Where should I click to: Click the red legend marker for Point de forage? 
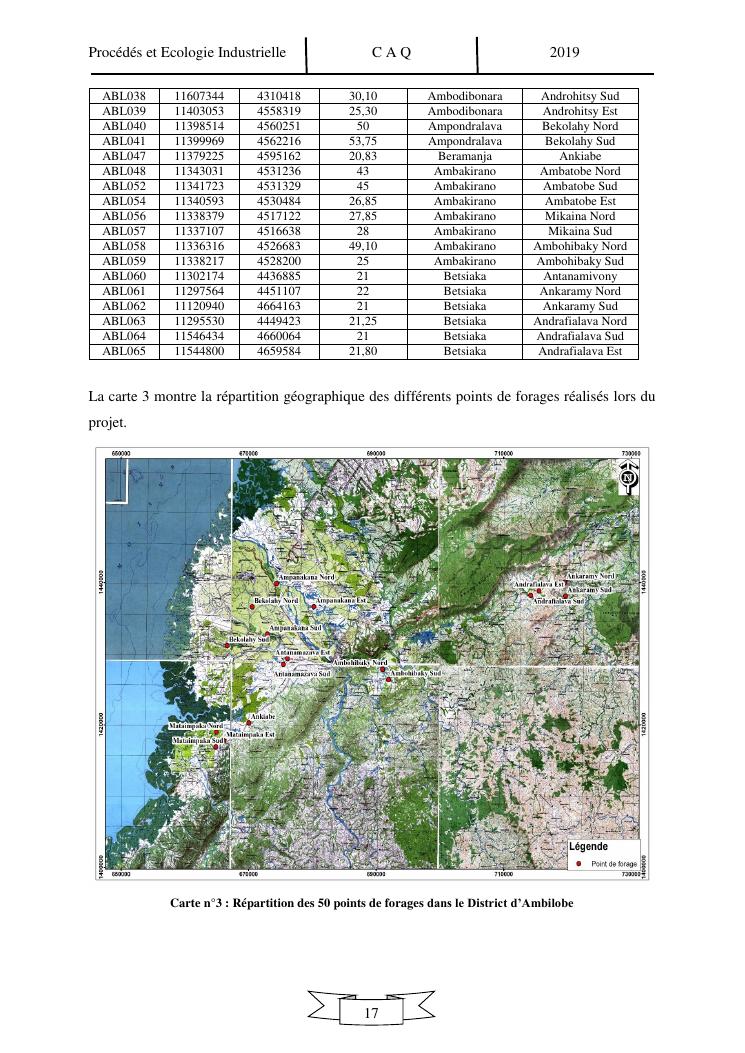point(579,863)
